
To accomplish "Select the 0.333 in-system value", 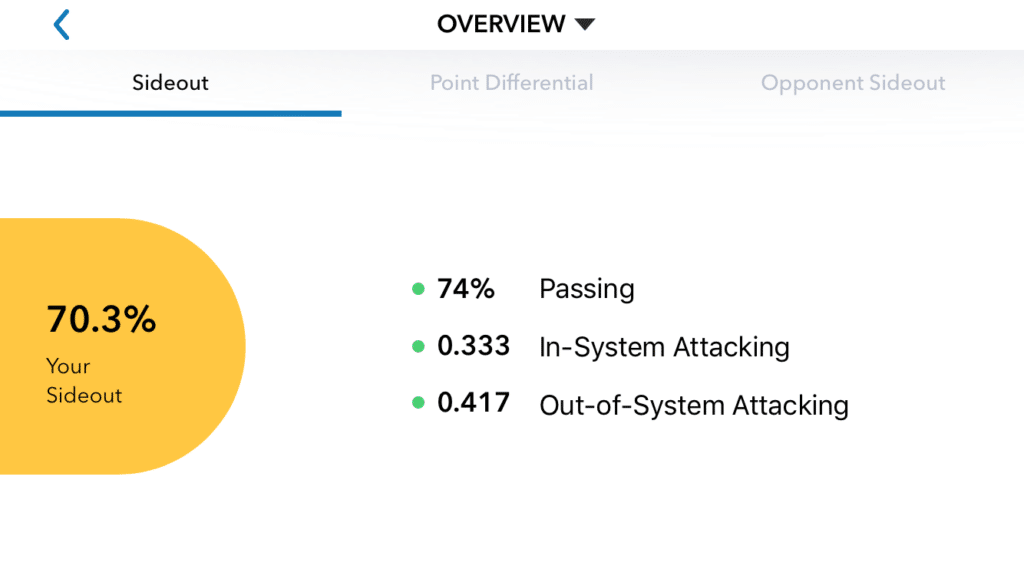I will pyautogui.click(x=473, y=346).
